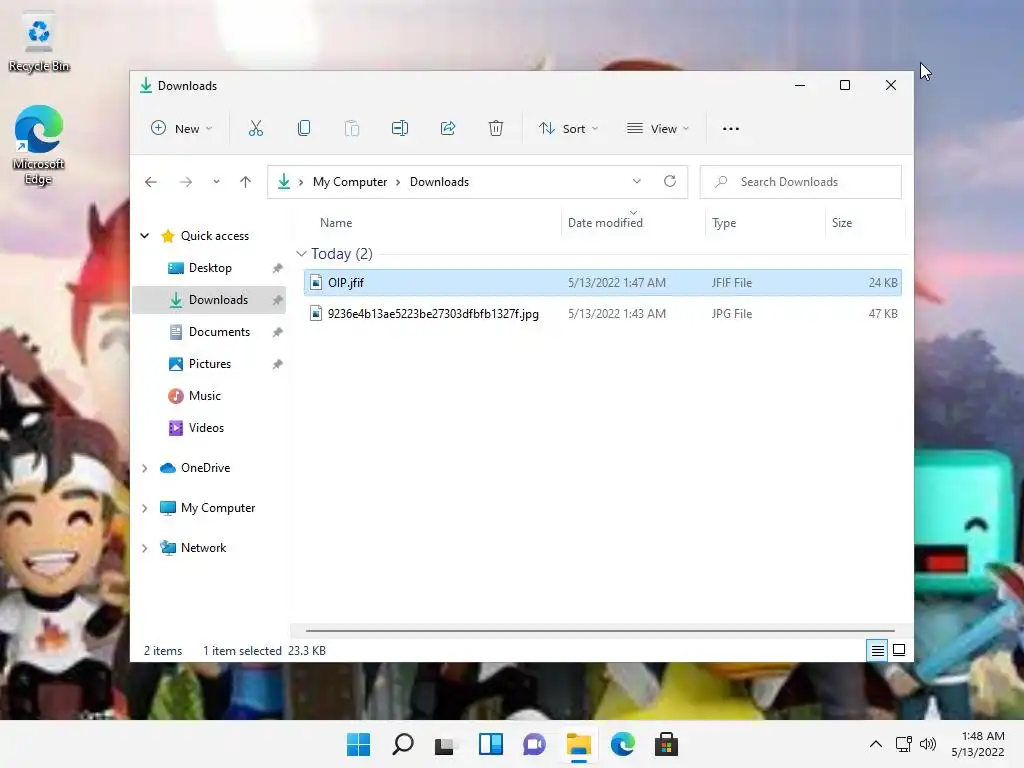Switch to details view layout icon

(878, 650)
